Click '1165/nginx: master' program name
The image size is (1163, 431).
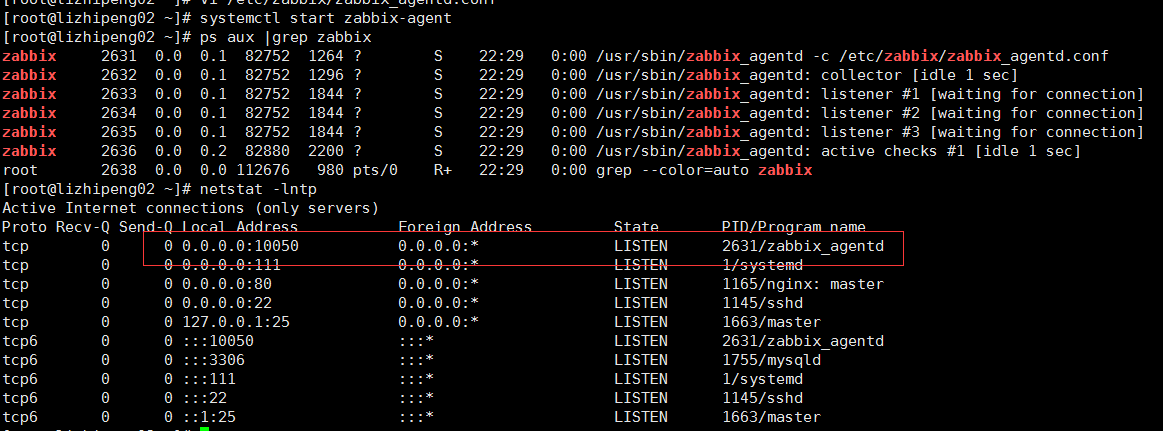coord(803,283)
